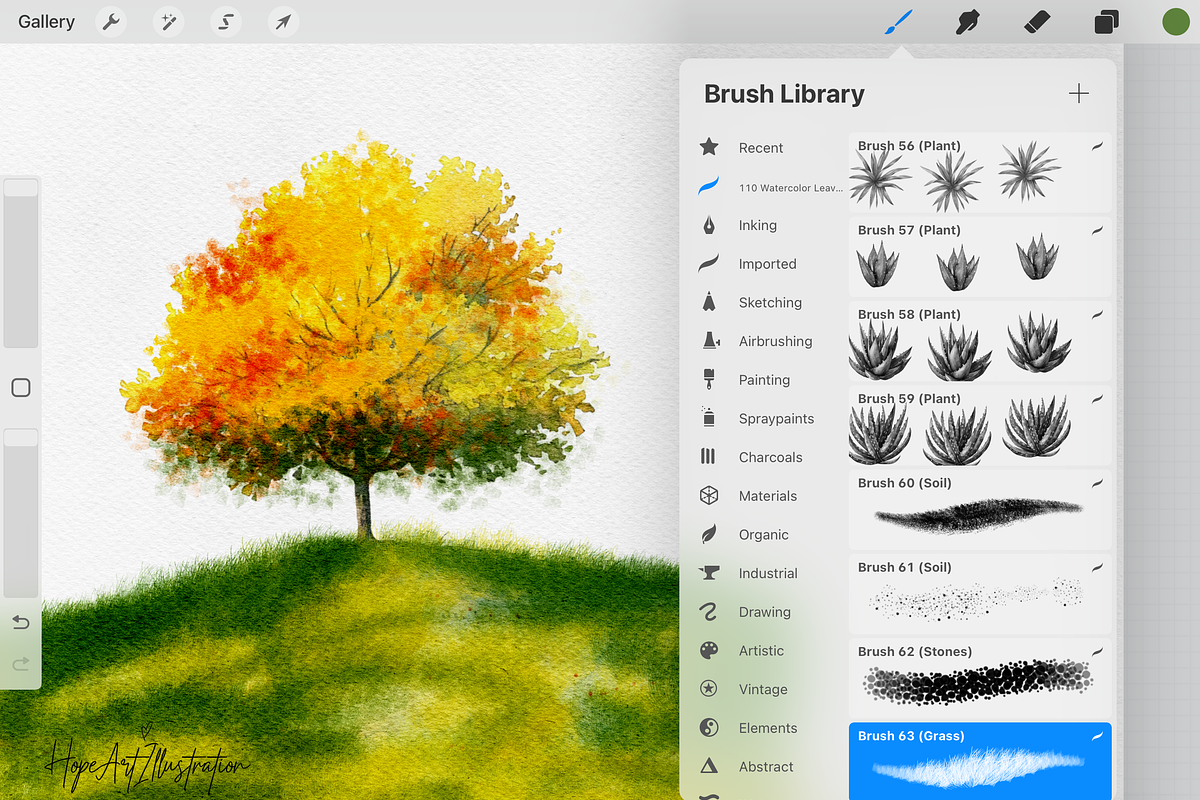The width and height of the screenshot is (1200, 800).
Task: Return to the Gallery
Action: (x=46, y=22)
